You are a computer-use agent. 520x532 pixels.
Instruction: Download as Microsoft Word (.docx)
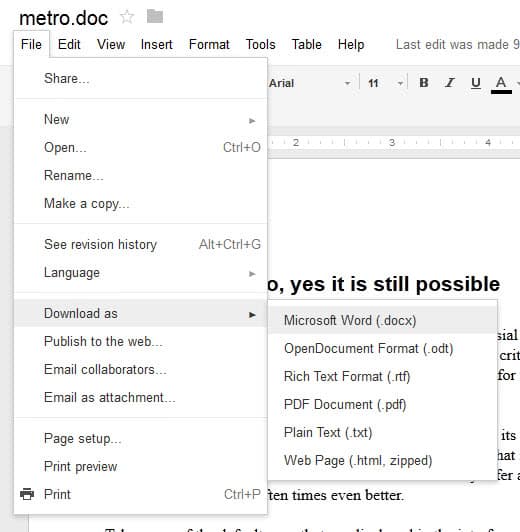(382, 320)
